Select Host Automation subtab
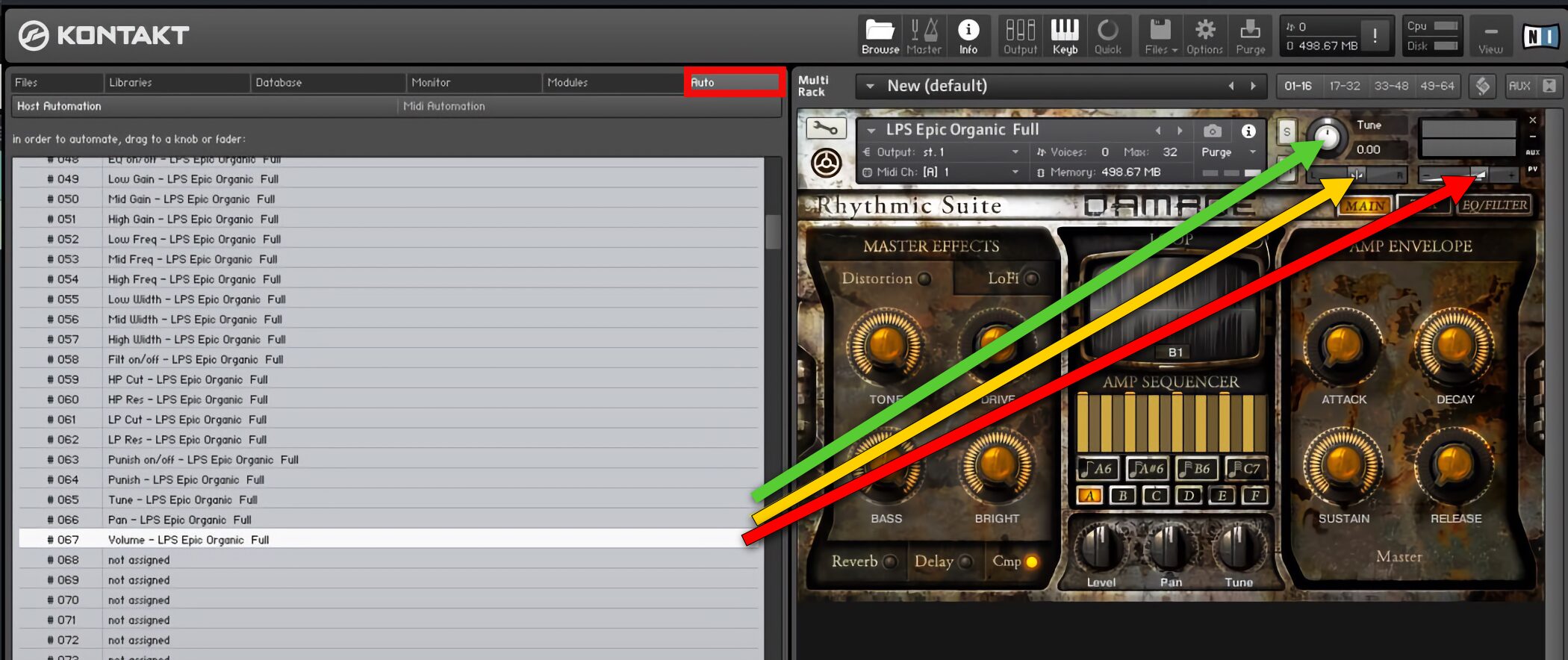The image size is (1568, 660). tap(204, 106)
